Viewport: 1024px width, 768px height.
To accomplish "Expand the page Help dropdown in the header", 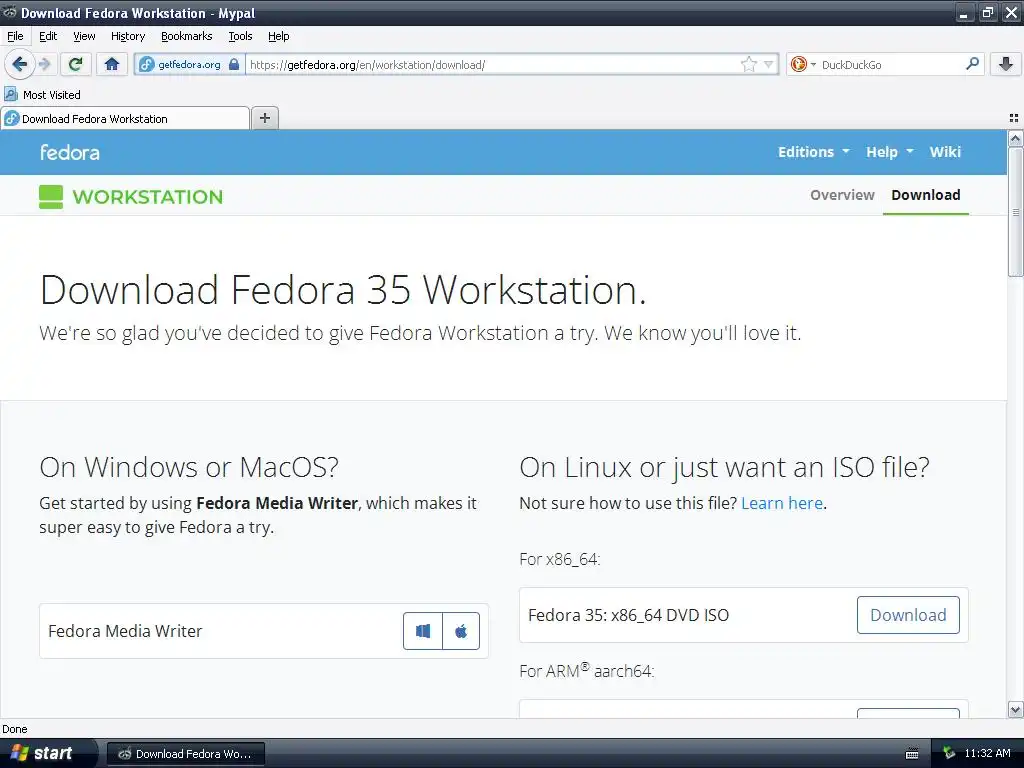I will point(889,152).
